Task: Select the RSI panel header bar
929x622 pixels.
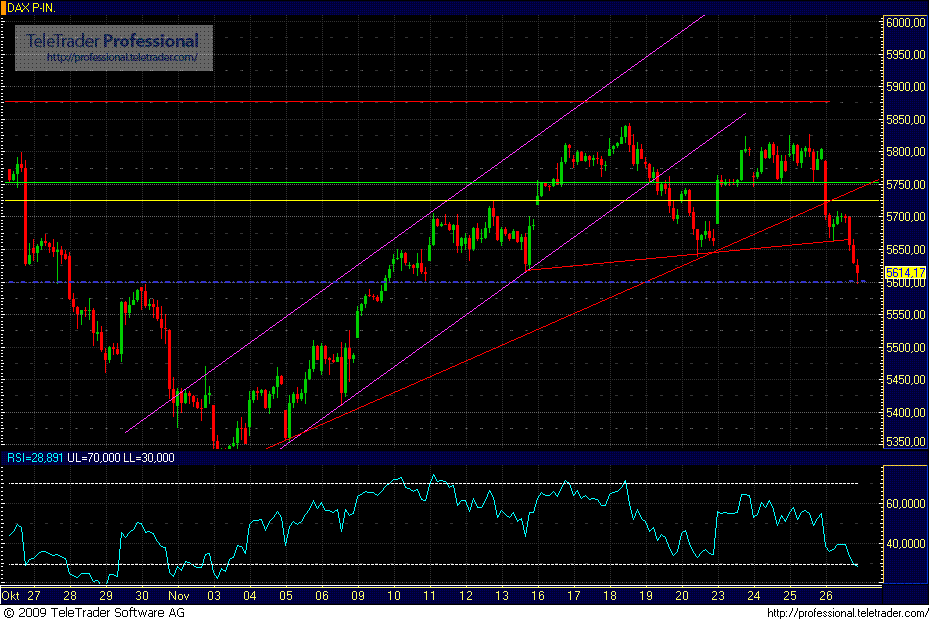Action: (400, 458)
